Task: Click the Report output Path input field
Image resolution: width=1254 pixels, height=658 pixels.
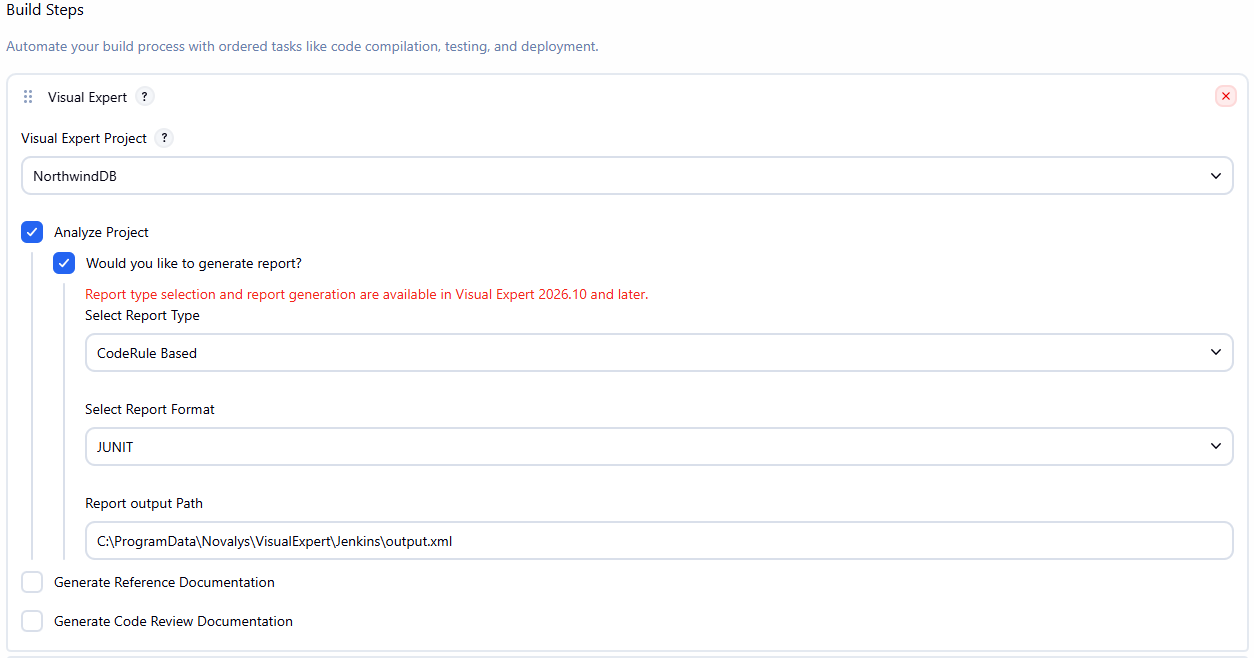Action: [x=659, y=541]
